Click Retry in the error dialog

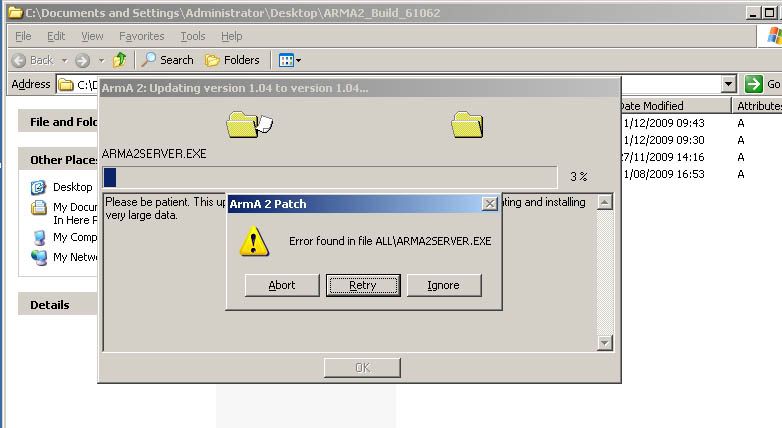[363, 285]
